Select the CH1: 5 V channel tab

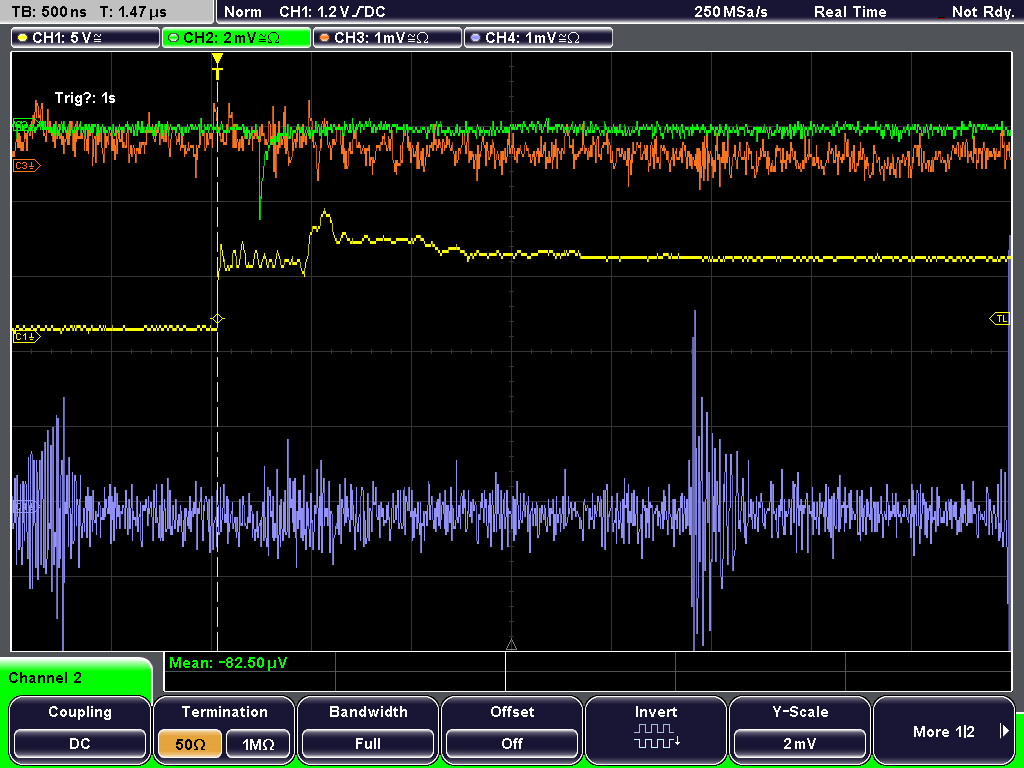tap(86, 38)
